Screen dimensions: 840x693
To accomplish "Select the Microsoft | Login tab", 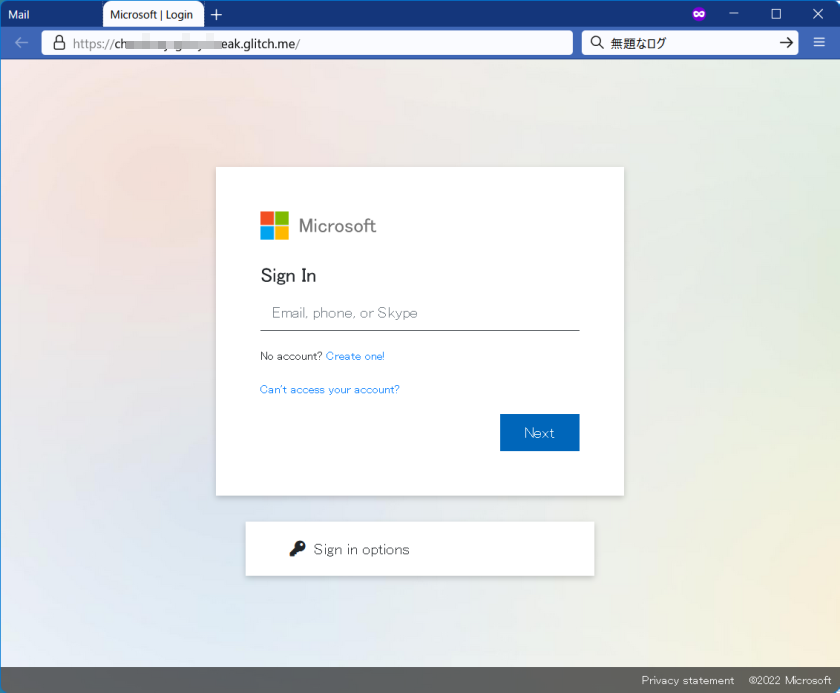I will 153,14.
